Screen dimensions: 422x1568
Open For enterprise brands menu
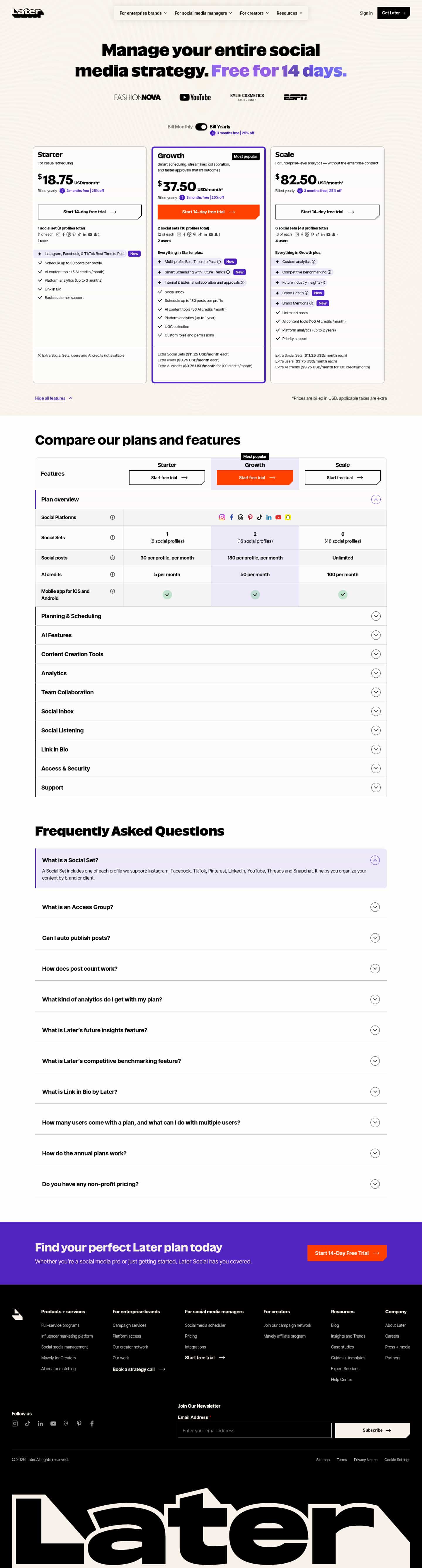[x=143, y=13]
